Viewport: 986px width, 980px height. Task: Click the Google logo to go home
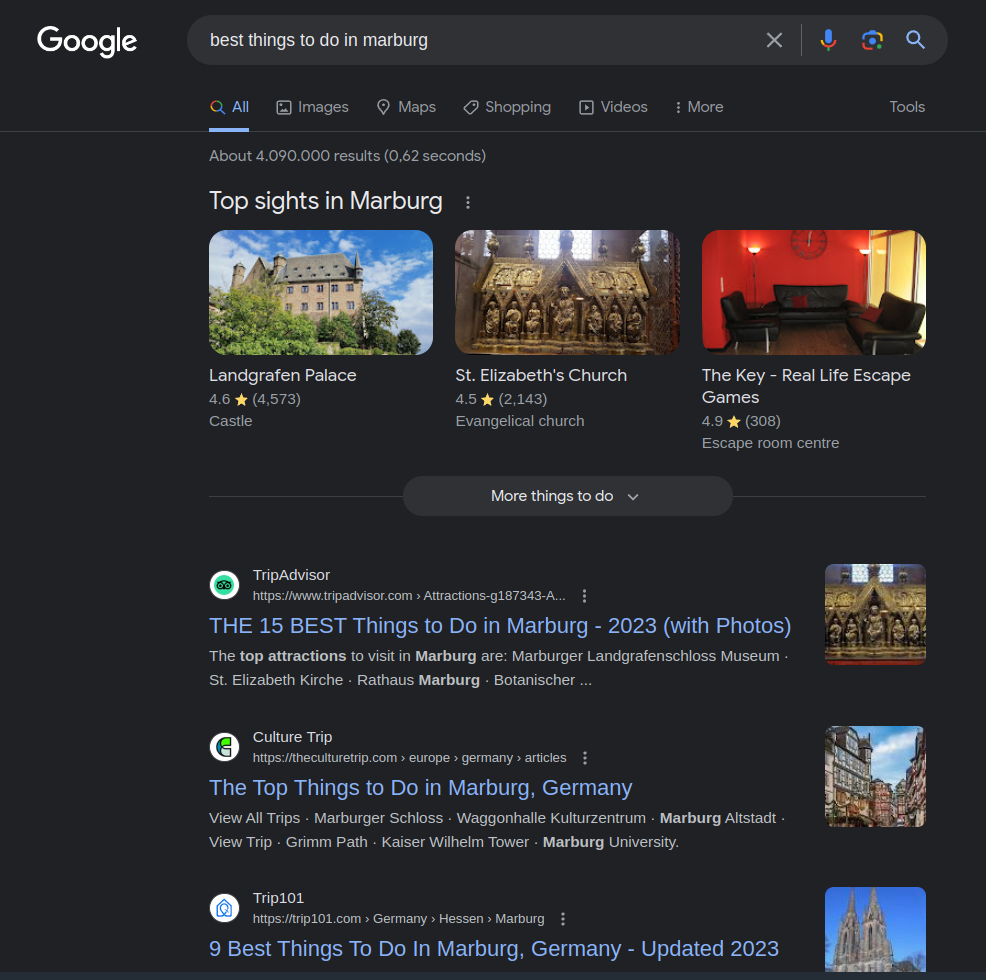[x=87, y=41]
